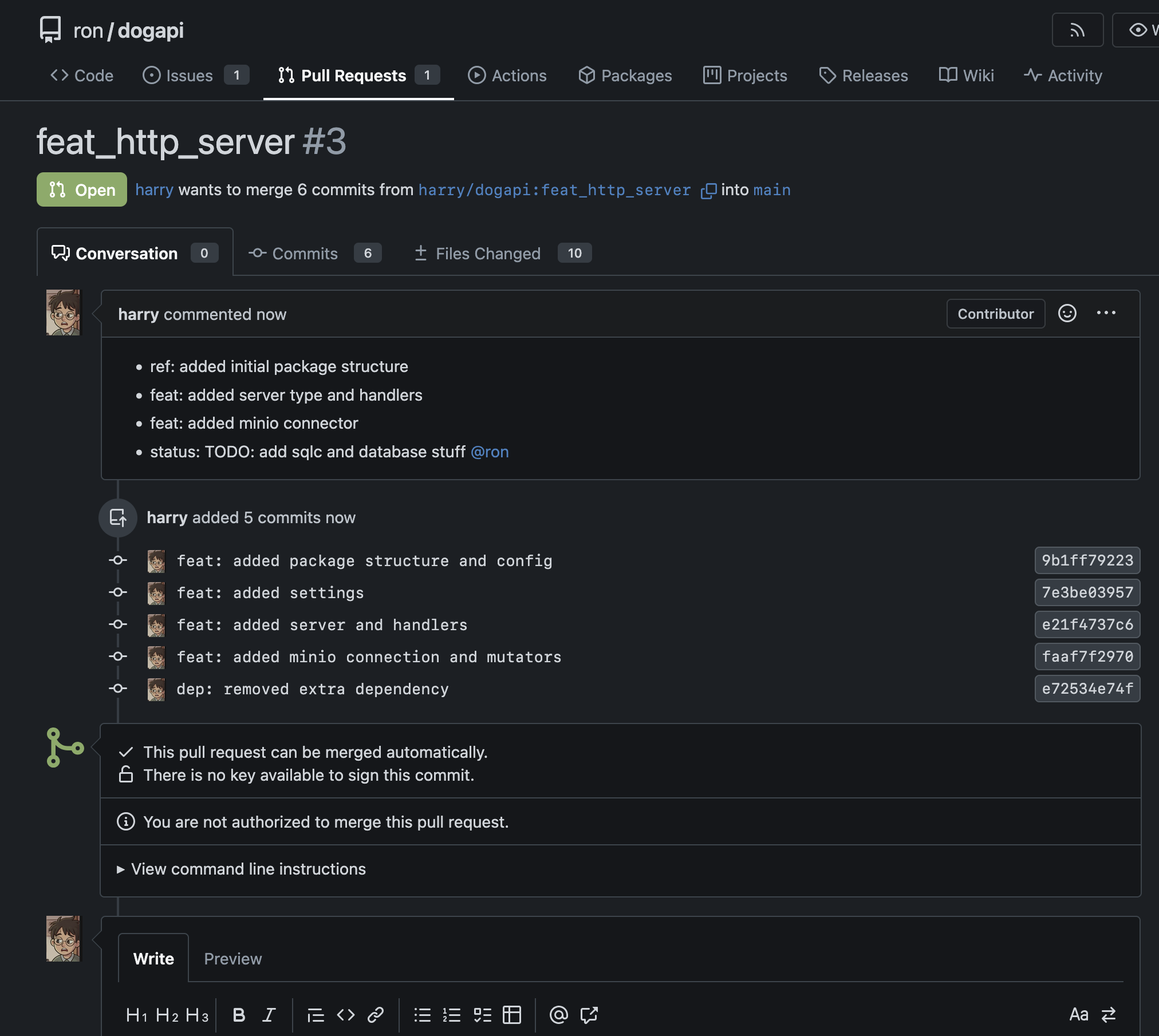Insert H2 heading in the comment editor
This screenshot has height=1036, width=1159.
pyautogui.click(x=167, y=1015)
